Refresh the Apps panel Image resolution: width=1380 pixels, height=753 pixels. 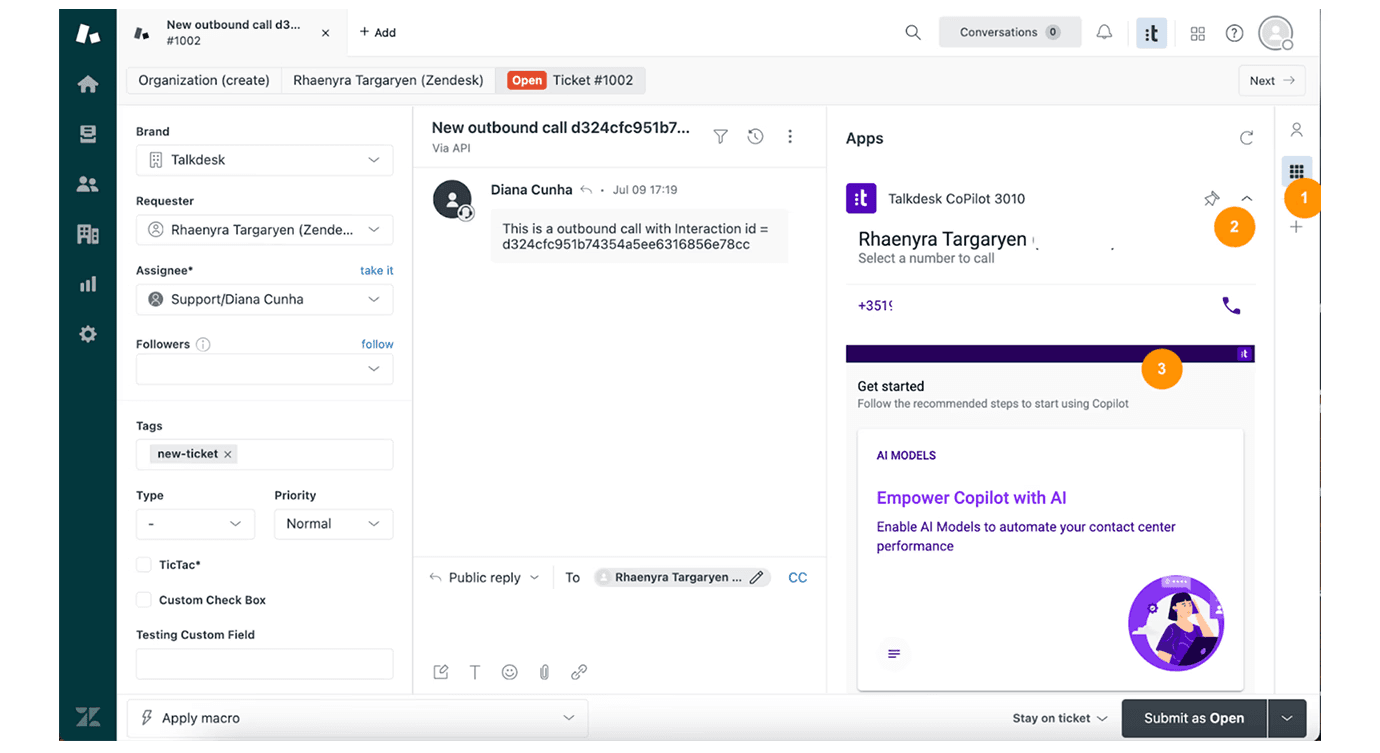[1246, 138]
